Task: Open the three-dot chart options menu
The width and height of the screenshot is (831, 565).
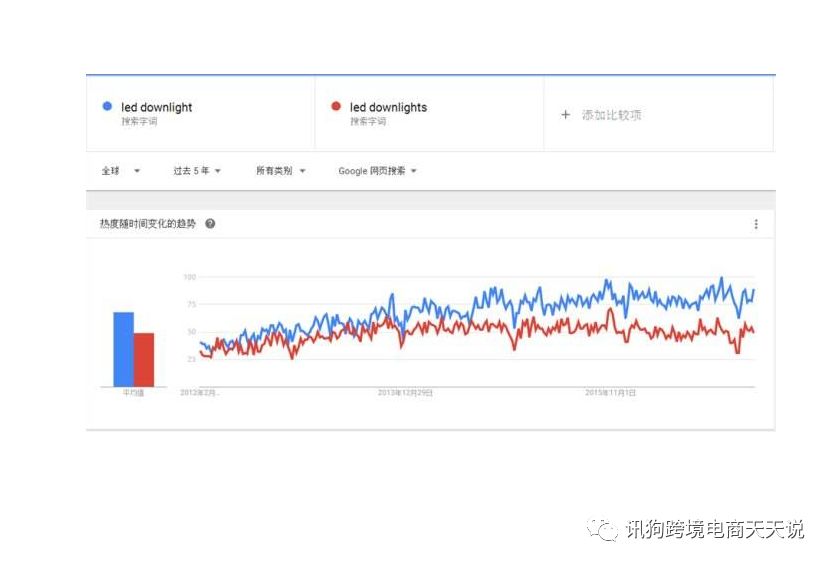Action: 756,224
